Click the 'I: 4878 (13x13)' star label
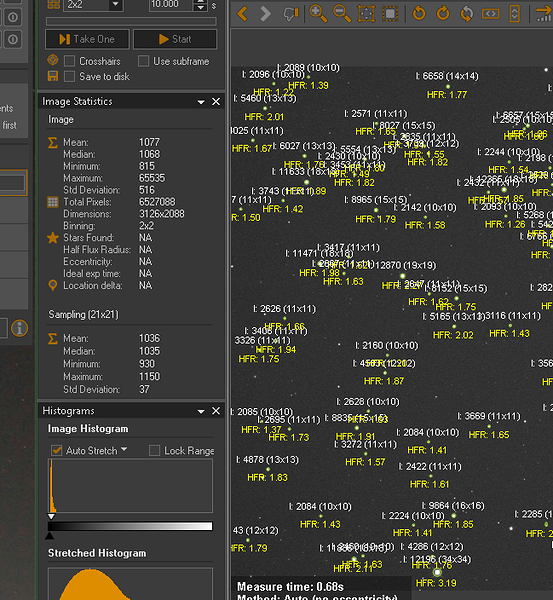This screenshot has width=553, height=600. coord(268,460)
